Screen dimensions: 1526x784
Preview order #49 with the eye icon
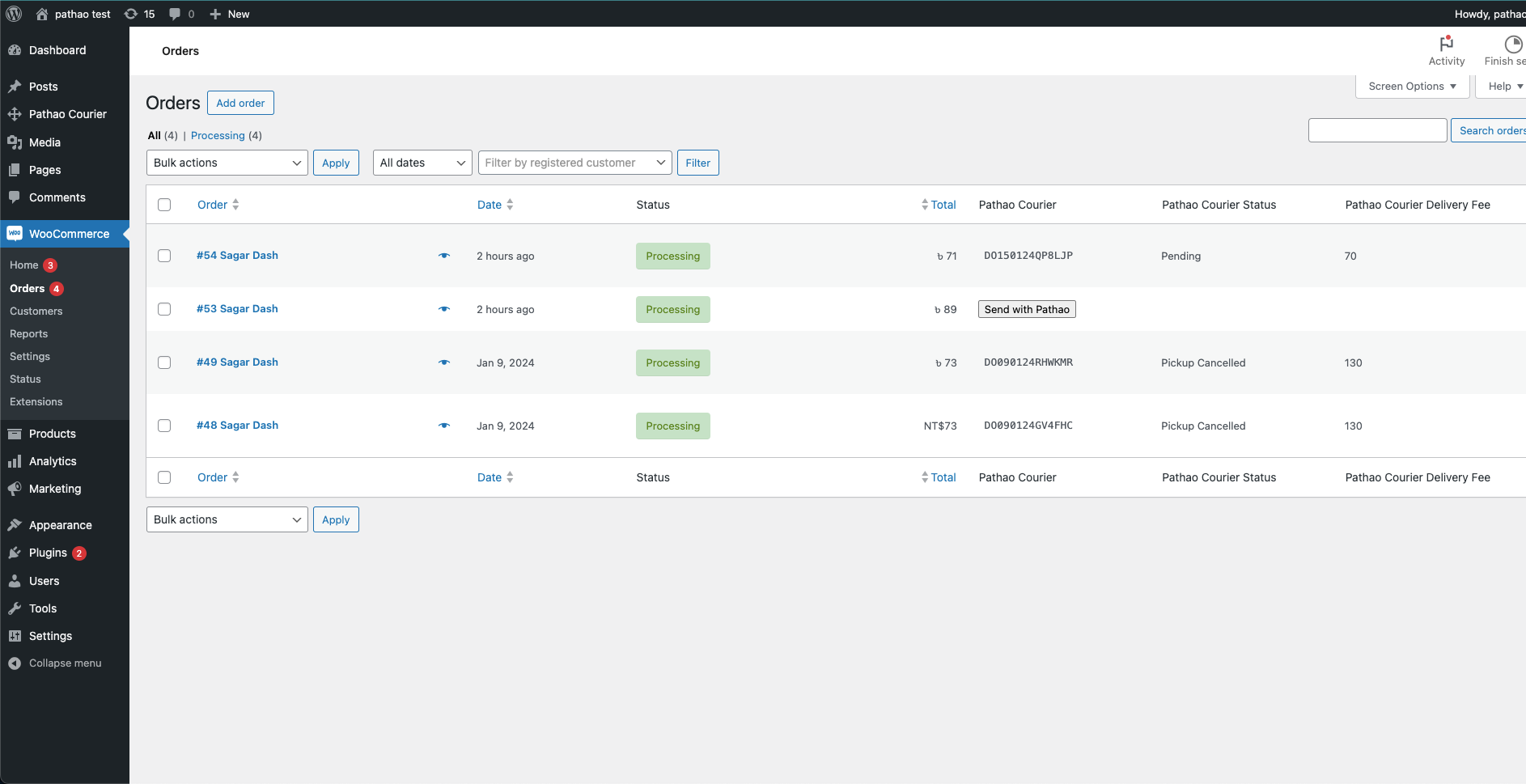[444, 362]
